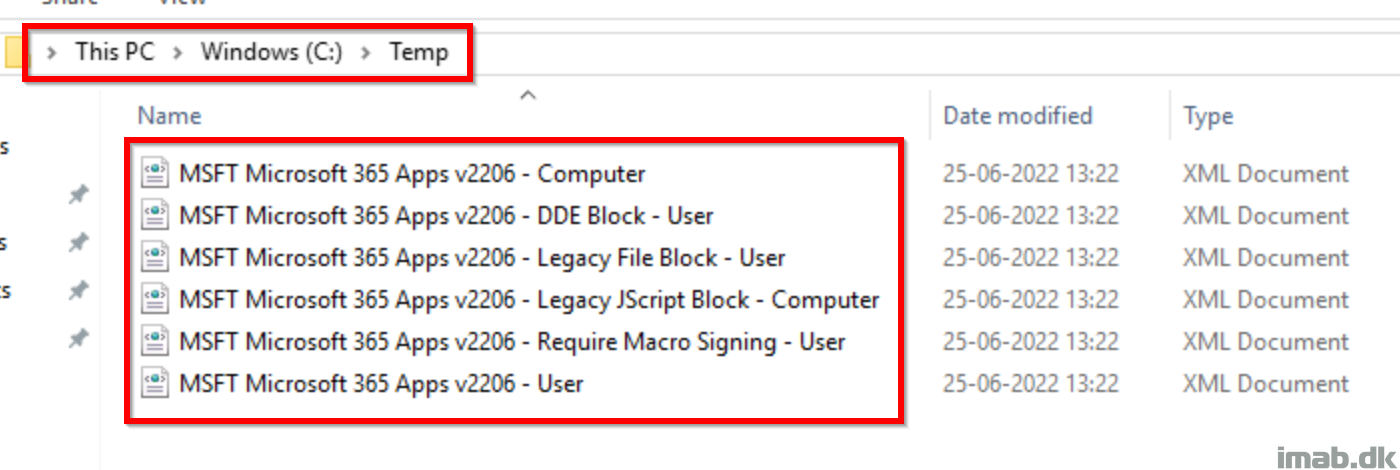Expand the chevron between This PC and Windows (C:)

[178, 53]
